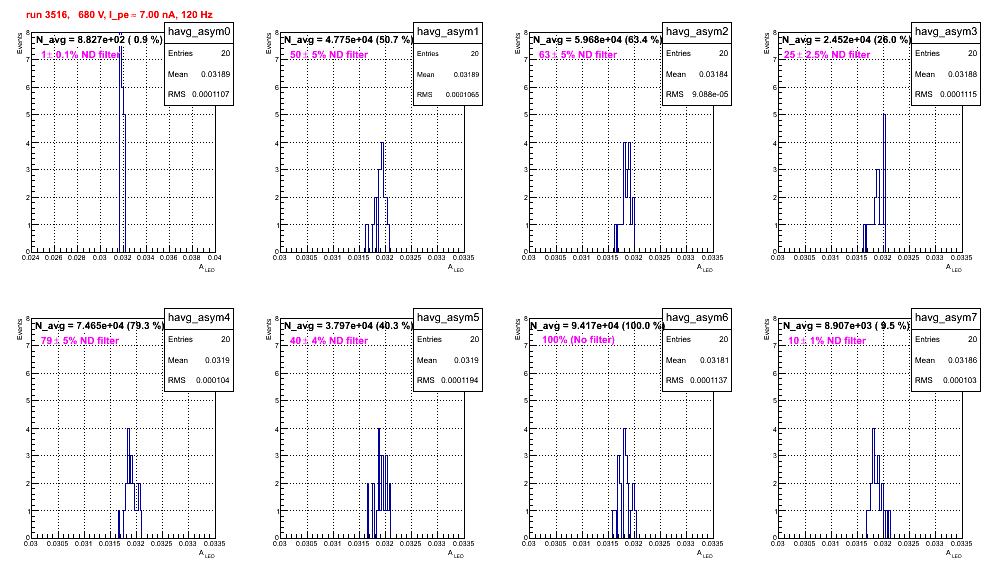Click the N_avg = 7.465e+04 label
The image size is (996, 572).
[x=98, y=325]
